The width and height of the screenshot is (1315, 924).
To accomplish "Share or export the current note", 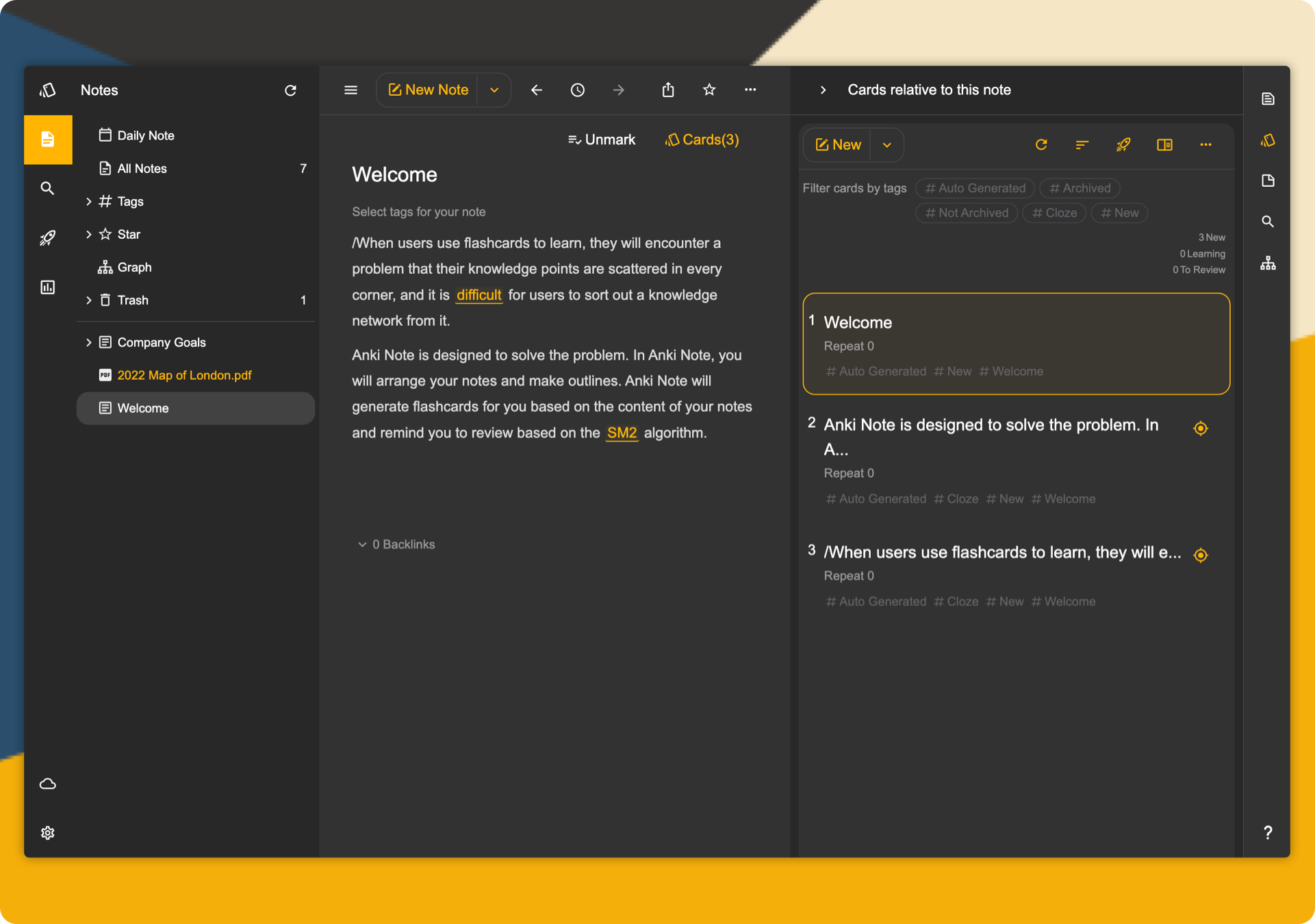I will pos(668,90).
